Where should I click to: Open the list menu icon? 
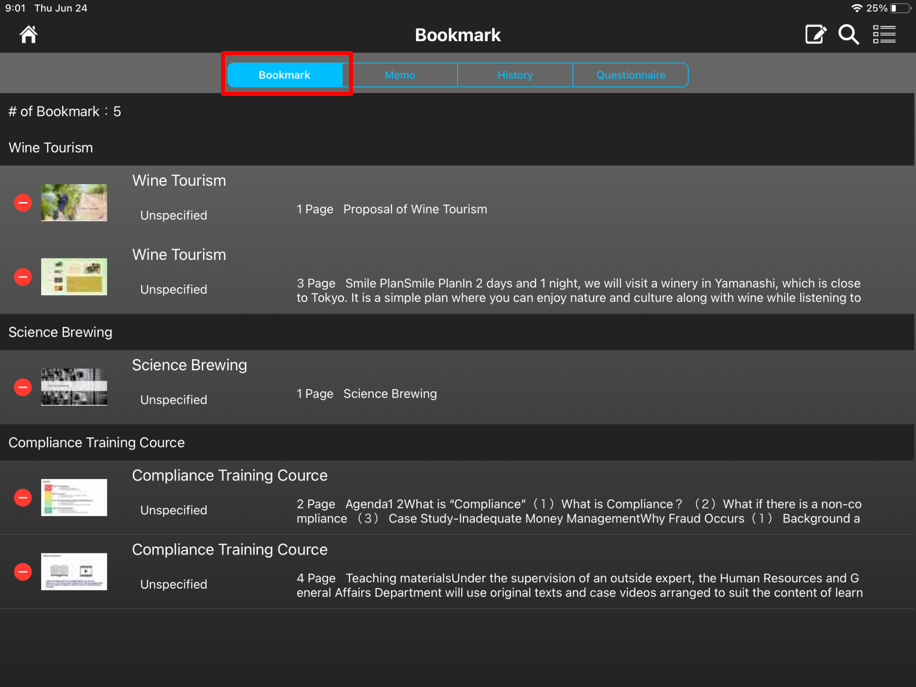[884, 35]
